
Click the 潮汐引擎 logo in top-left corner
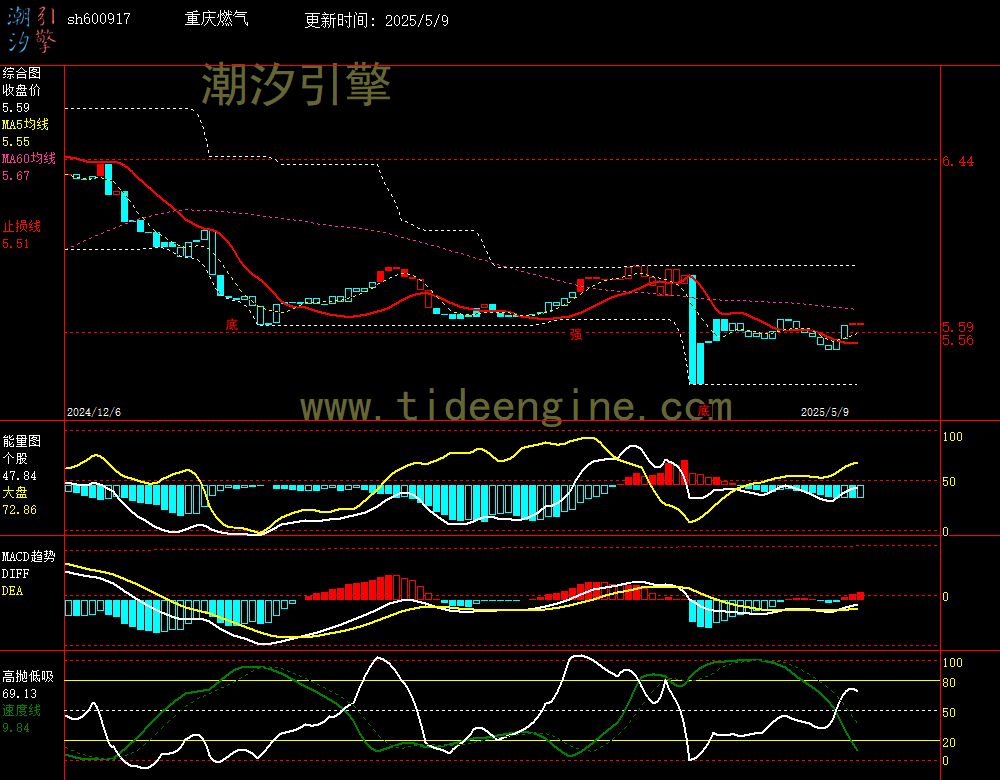[x=31, y=29]
